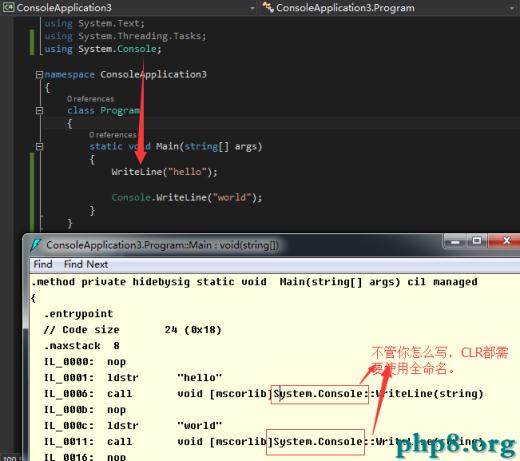Click 'using System.Console;' line
The height and width of the screenshot is (461, 520).
103,49
